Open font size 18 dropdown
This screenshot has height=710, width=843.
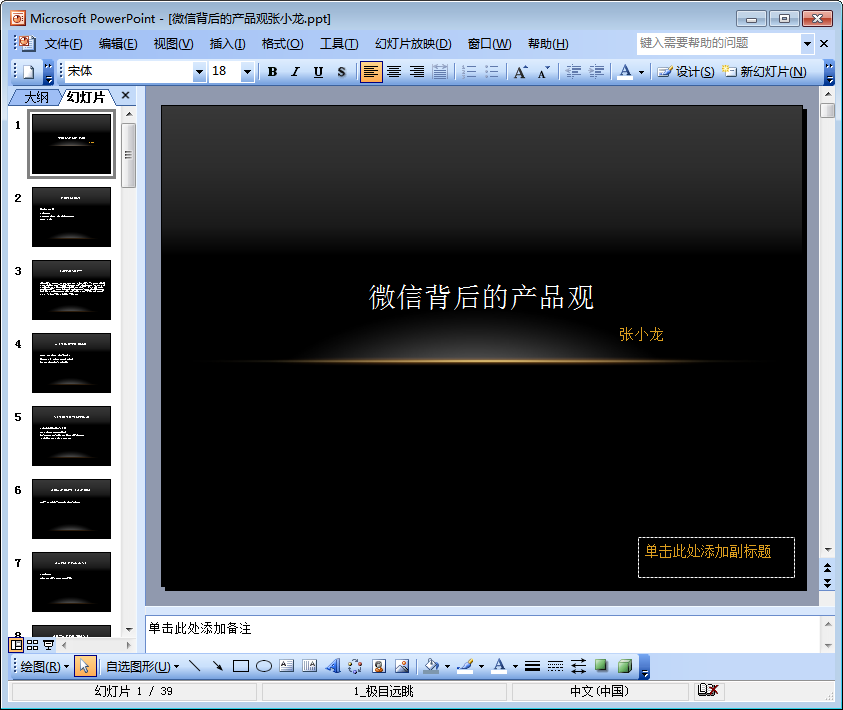[x=247, y=71]
